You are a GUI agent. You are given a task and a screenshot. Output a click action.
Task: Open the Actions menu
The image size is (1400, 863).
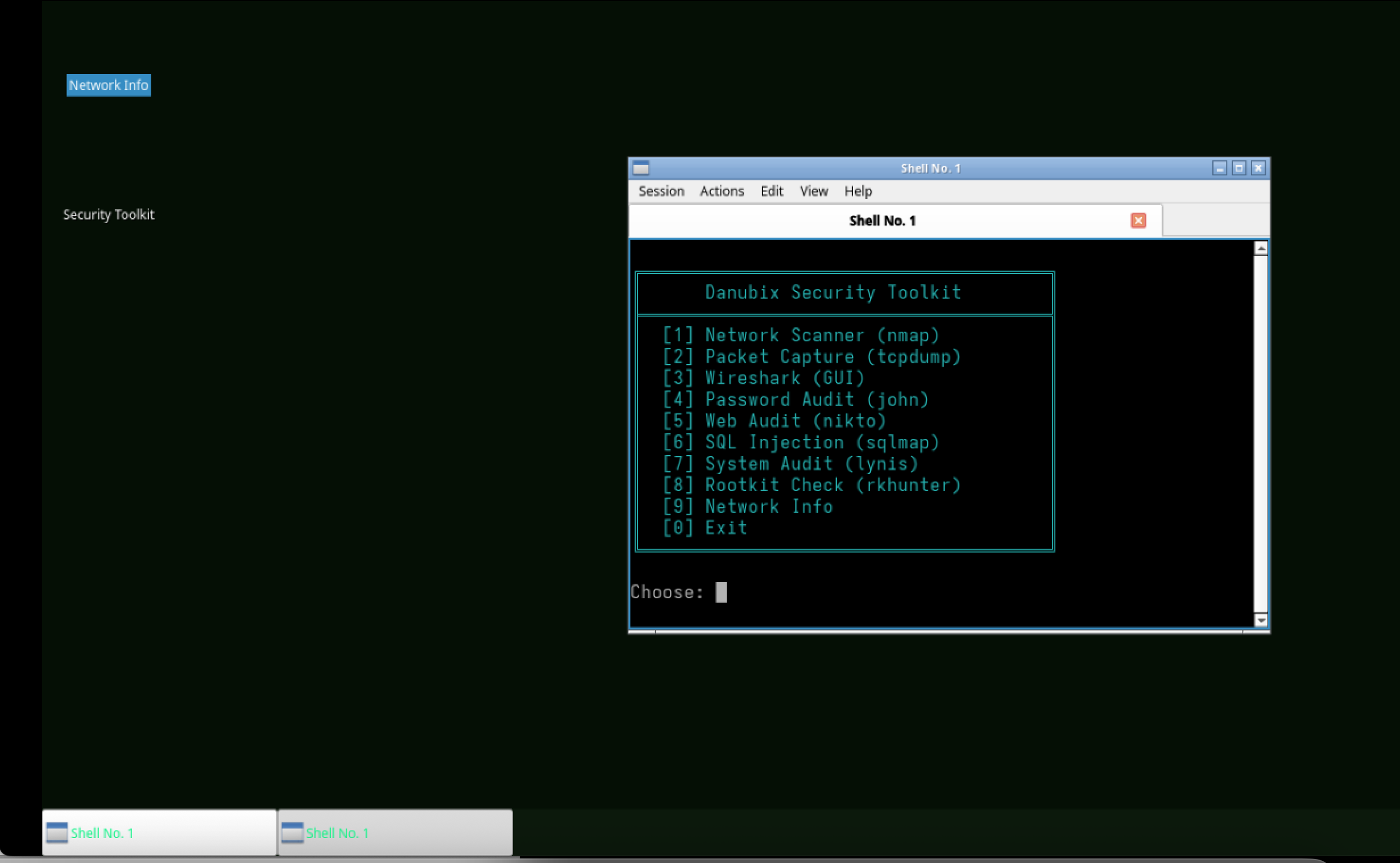722,191
